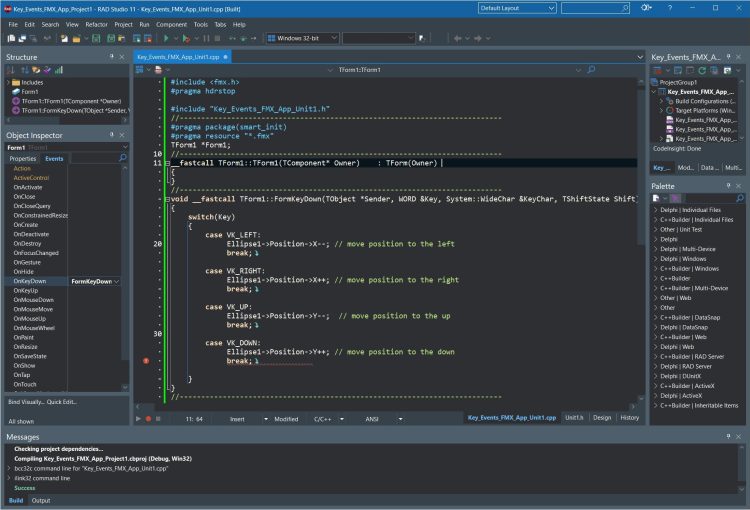Switch to Properties tab in Object Inspector
The image size is (750, 510).
pos(22,158)
